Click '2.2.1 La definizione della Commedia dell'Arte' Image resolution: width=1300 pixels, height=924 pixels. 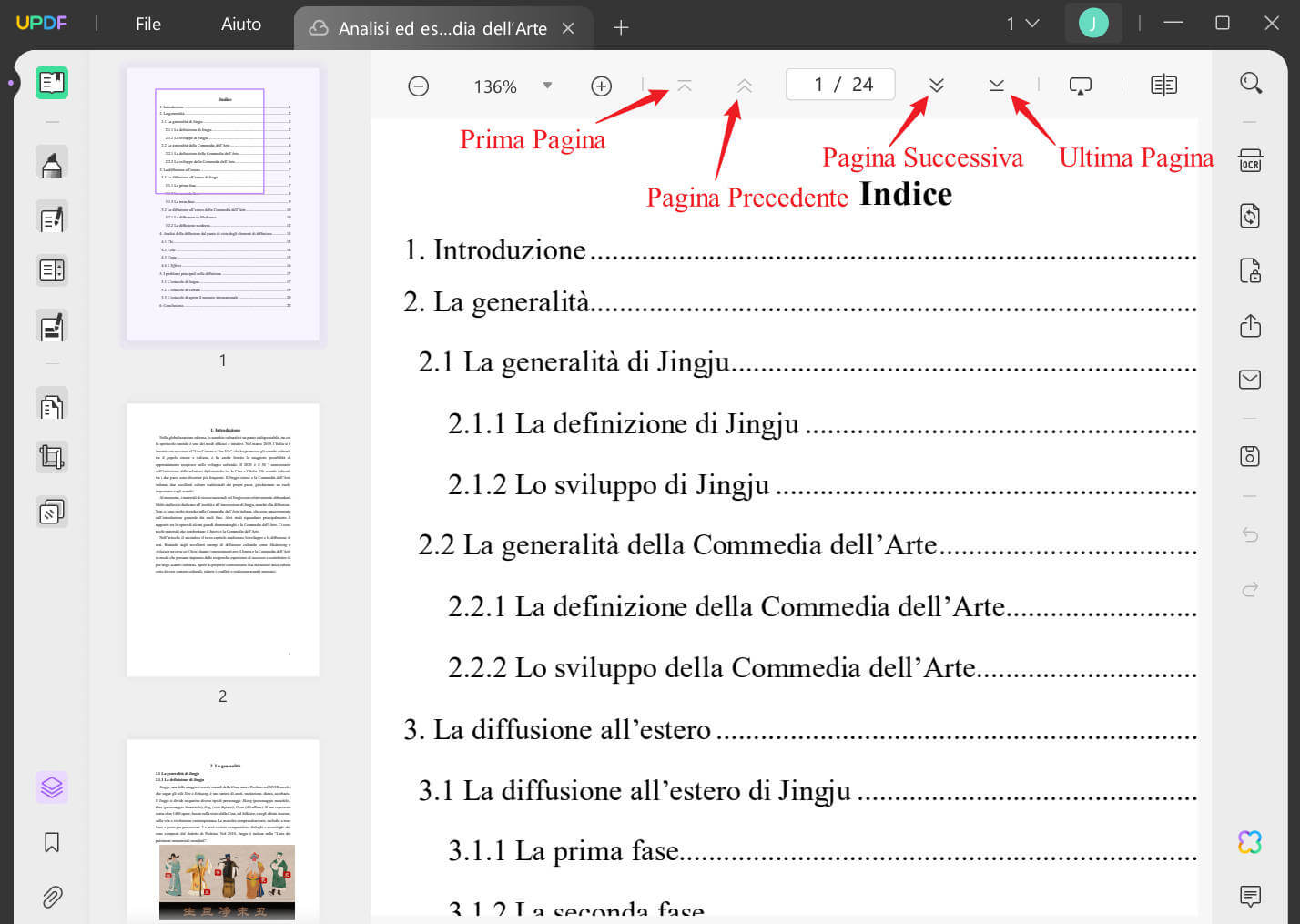822,606
